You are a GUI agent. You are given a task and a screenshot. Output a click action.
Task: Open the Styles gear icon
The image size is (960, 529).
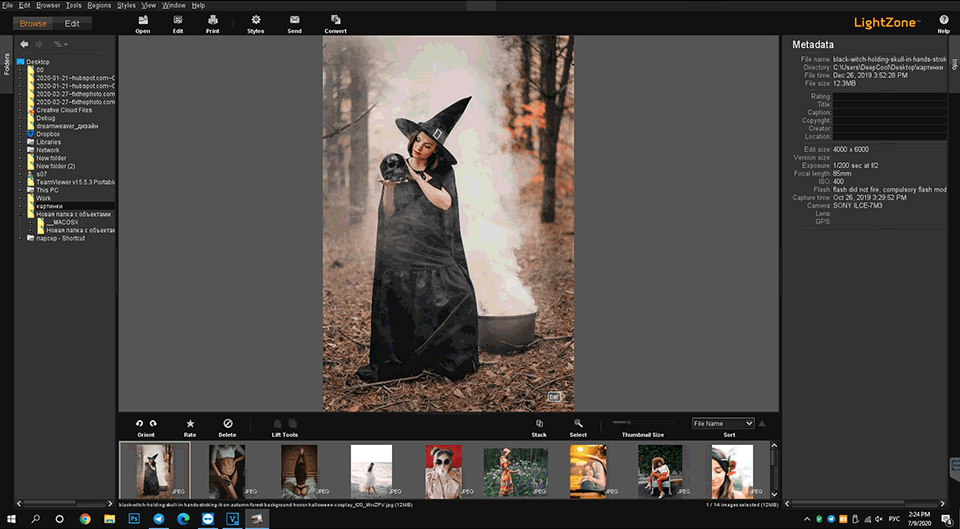pyautogui.click(x=256, y=20)
